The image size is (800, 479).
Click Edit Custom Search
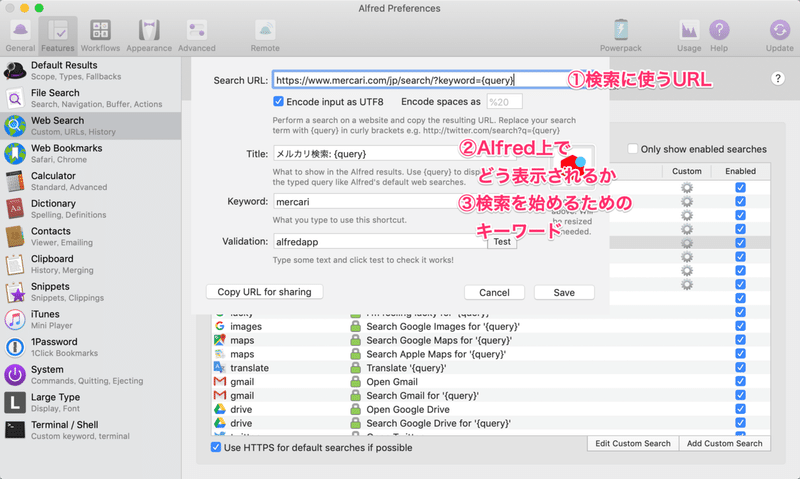[633, 443]
